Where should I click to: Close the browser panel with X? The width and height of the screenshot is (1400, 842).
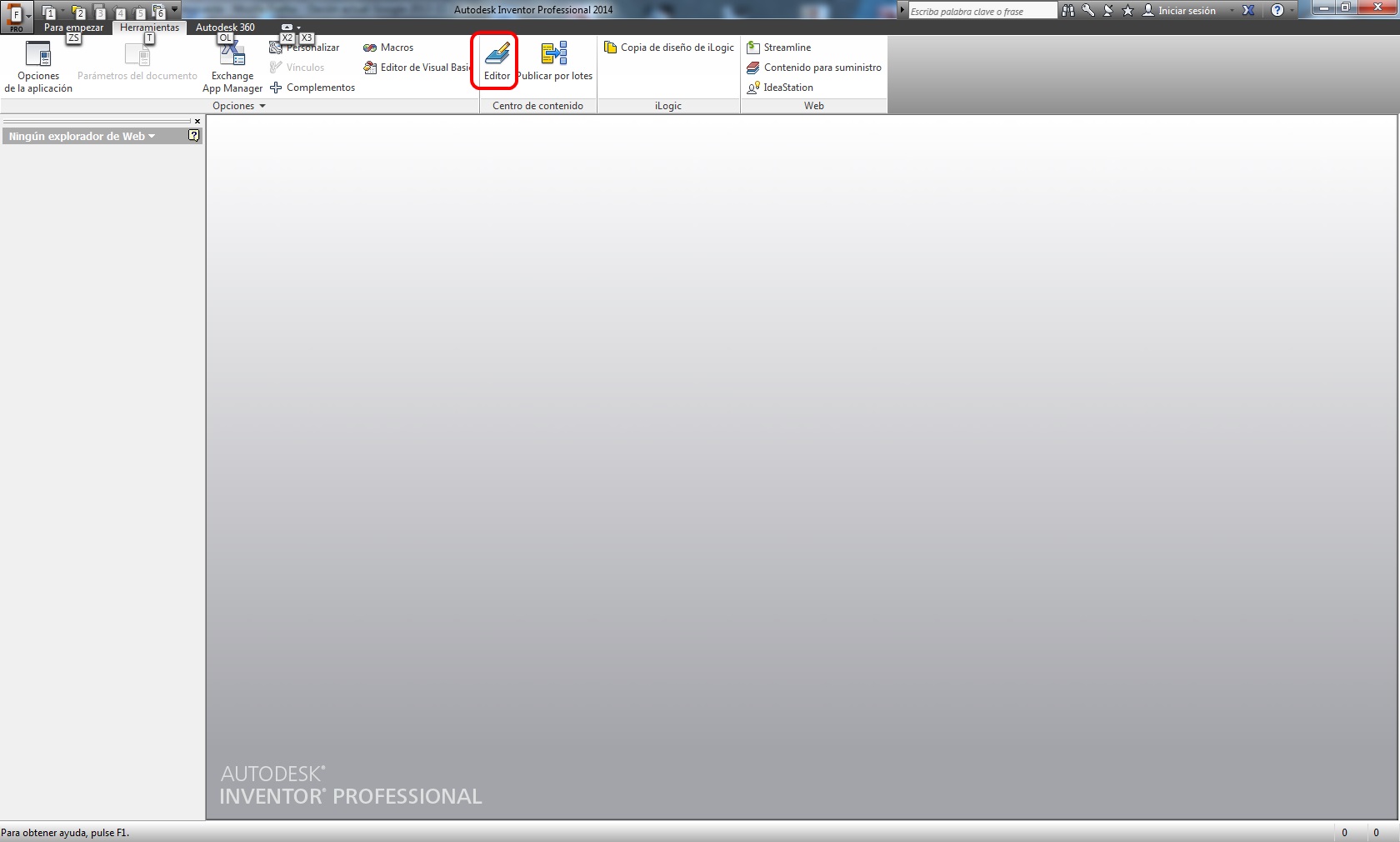[197, 122]
